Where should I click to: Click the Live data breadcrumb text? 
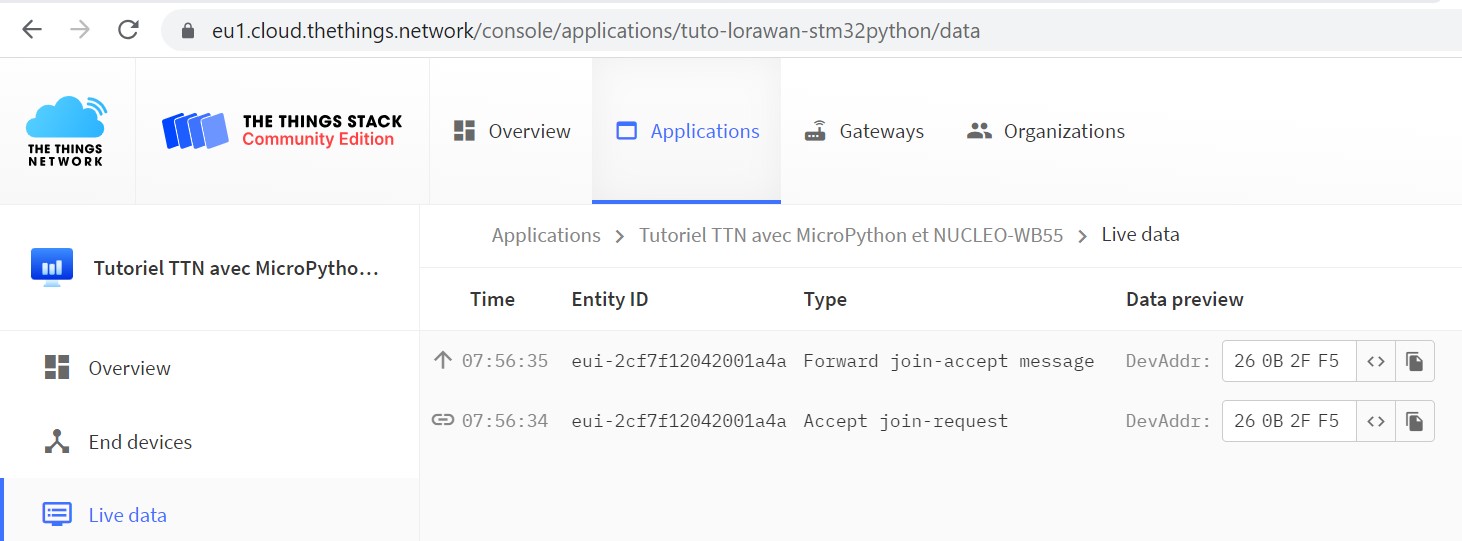point(1140,235)
